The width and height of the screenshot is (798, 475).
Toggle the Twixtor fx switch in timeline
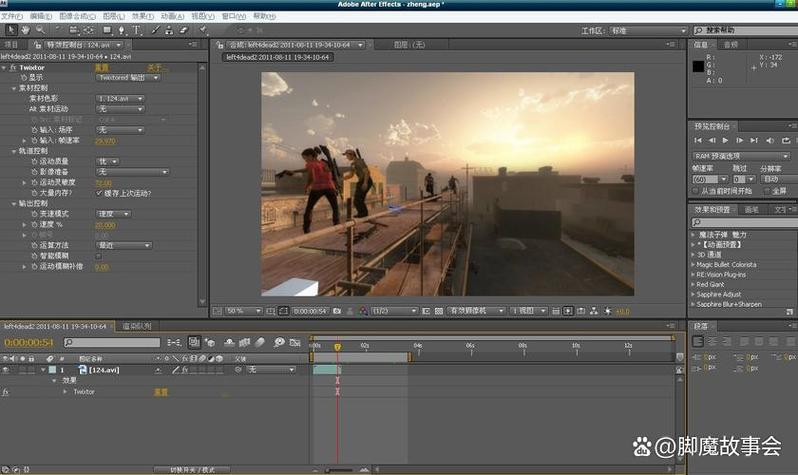[x=6, y=392]
